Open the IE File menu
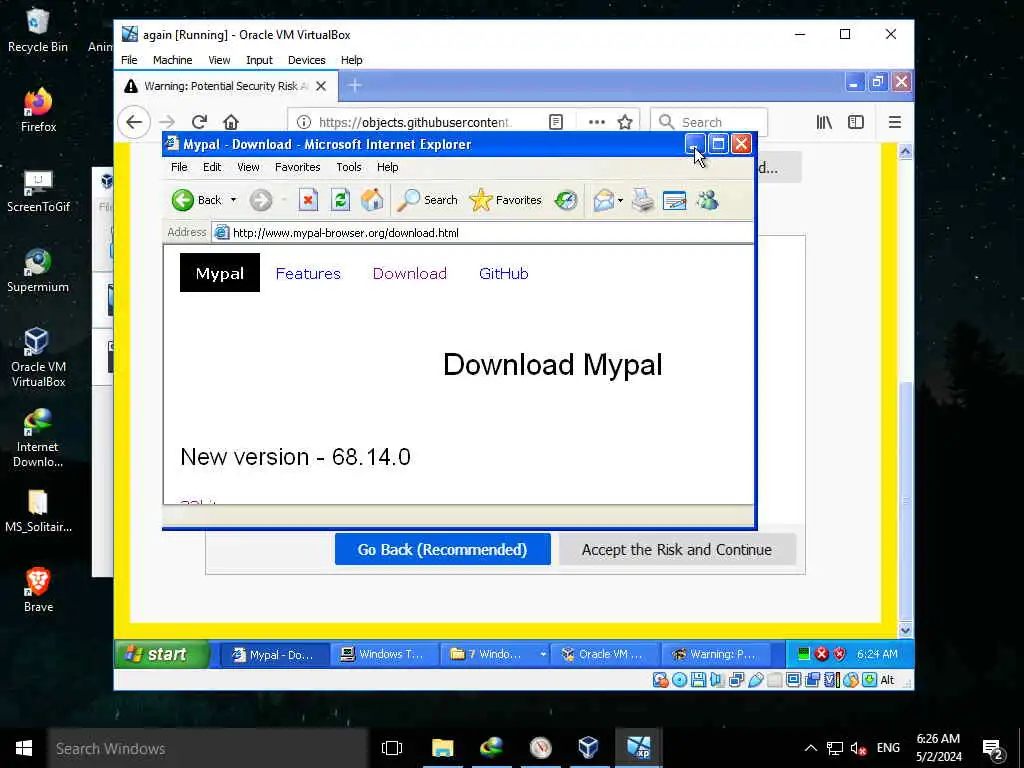This screenshot has height=768, width=1024. (x=179, y=167)
